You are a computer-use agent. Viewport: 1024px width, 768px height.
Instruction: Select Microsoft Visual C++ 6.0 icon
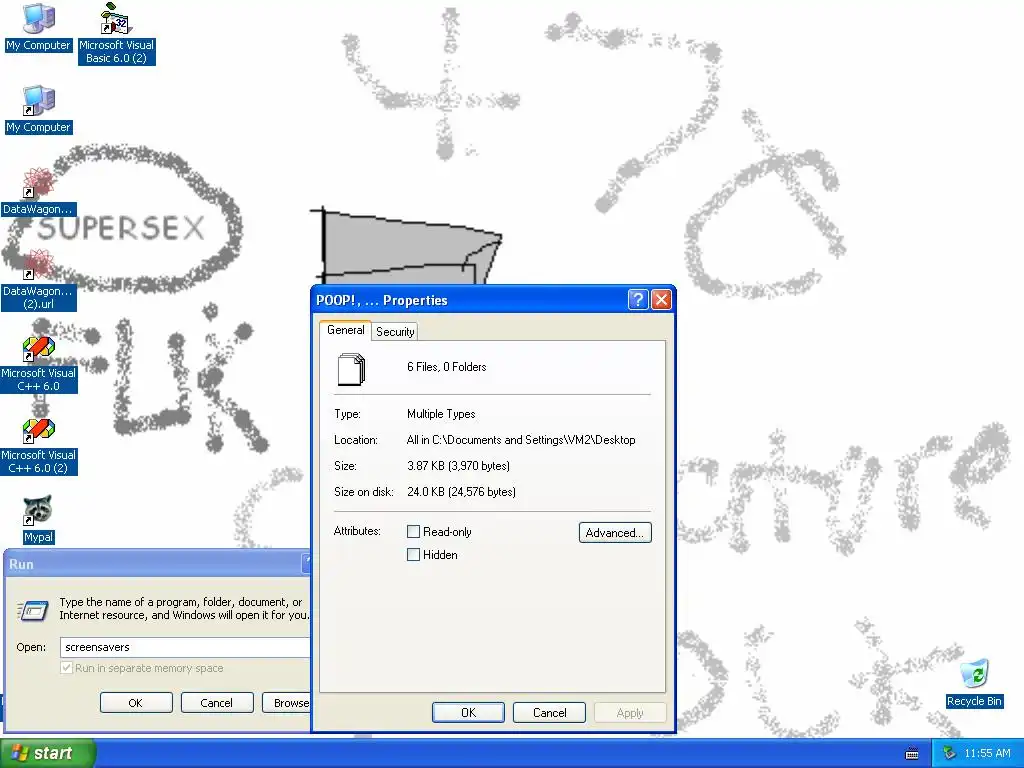(39, 364)
